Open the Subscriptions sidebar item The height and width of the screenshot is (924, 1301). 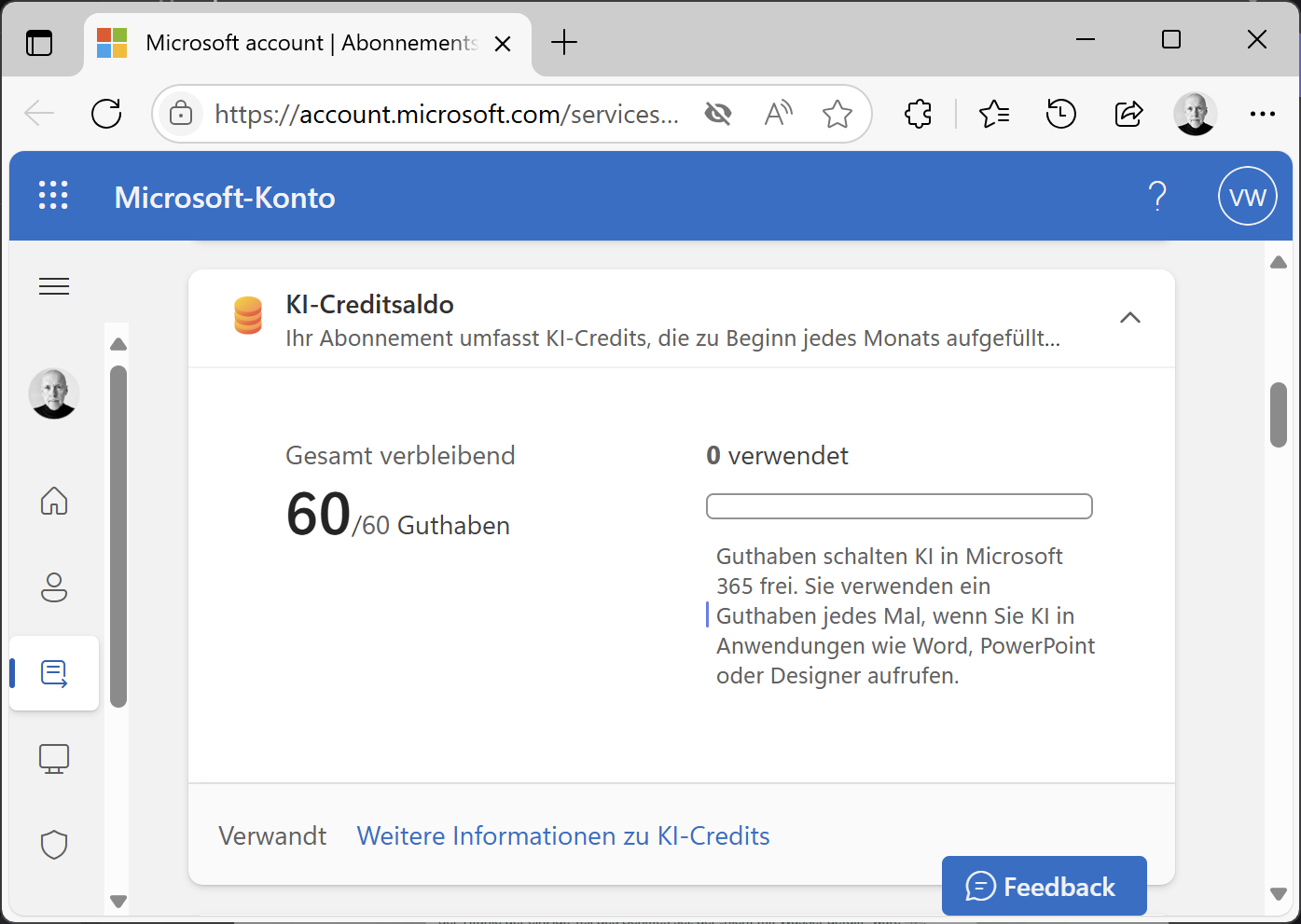54,673
